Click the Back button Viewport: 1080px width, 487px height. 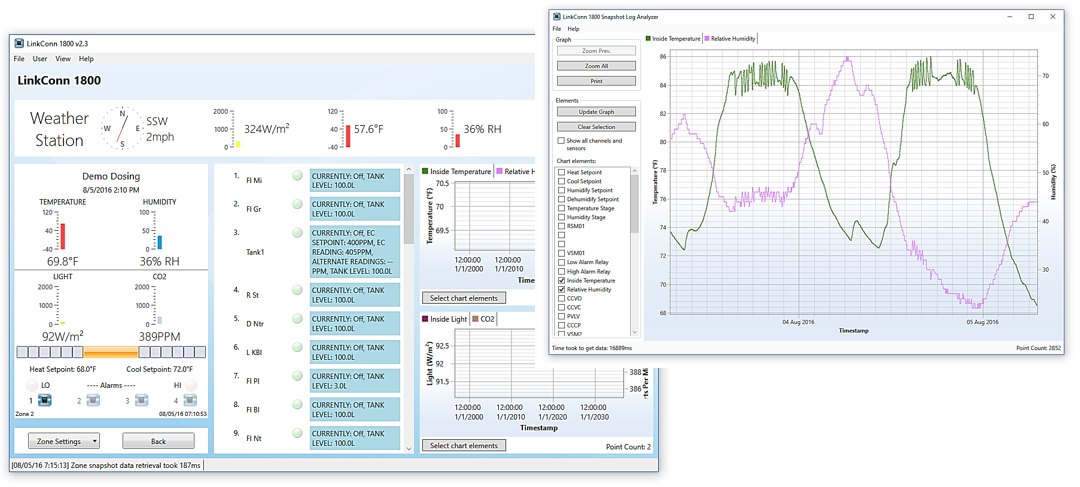(158, 441)
